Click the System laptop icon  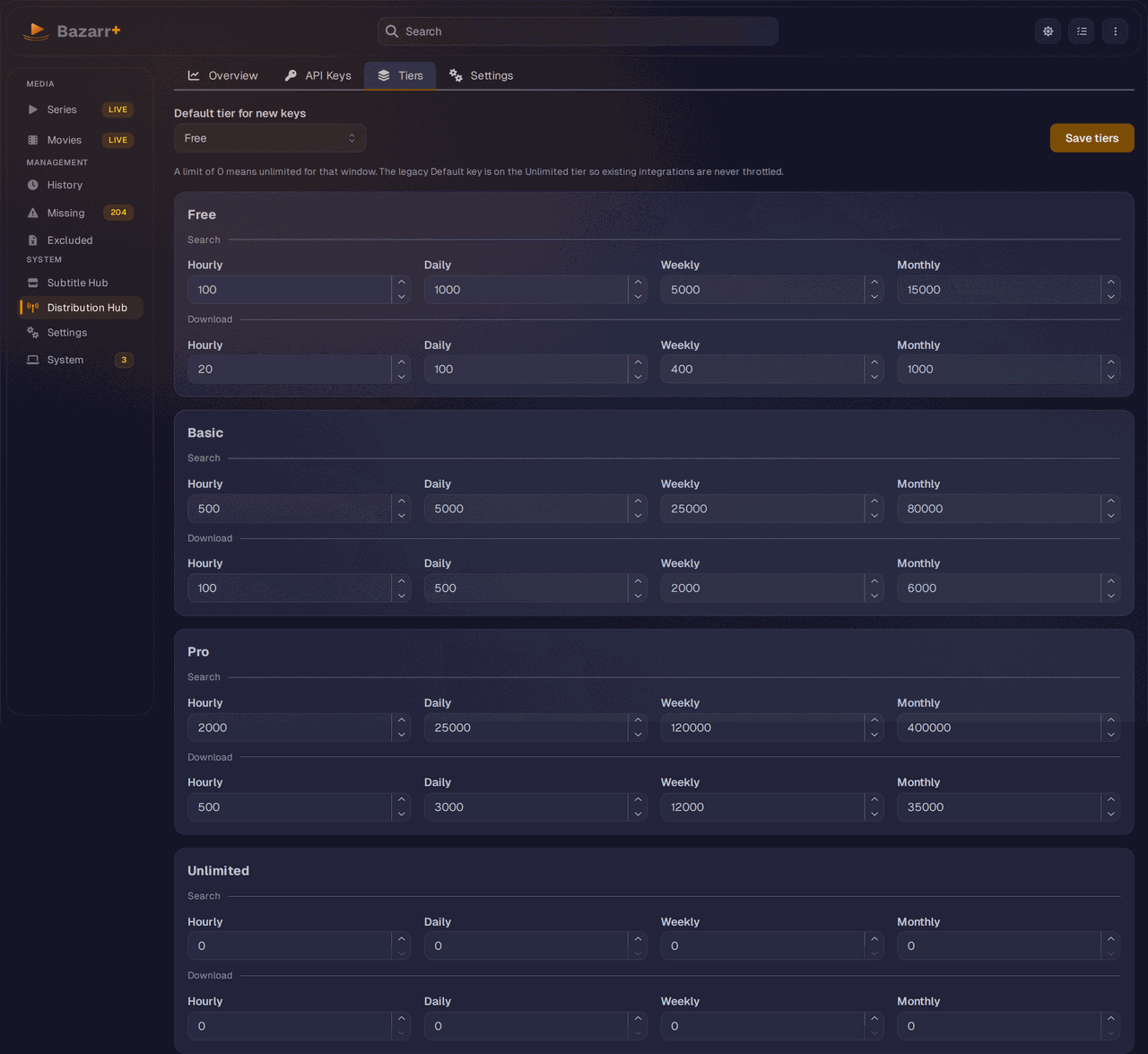(x=33, y=360)
